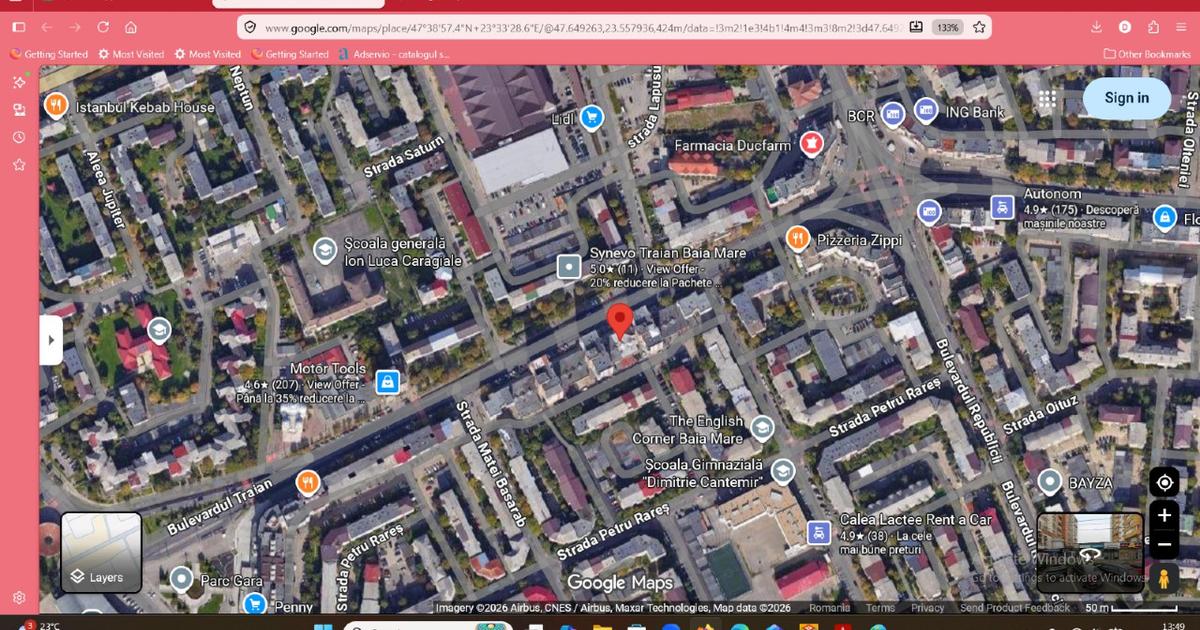Select the Pizzeria Zippi restaurant pin
1200x630 pixels.
point(797,238)
